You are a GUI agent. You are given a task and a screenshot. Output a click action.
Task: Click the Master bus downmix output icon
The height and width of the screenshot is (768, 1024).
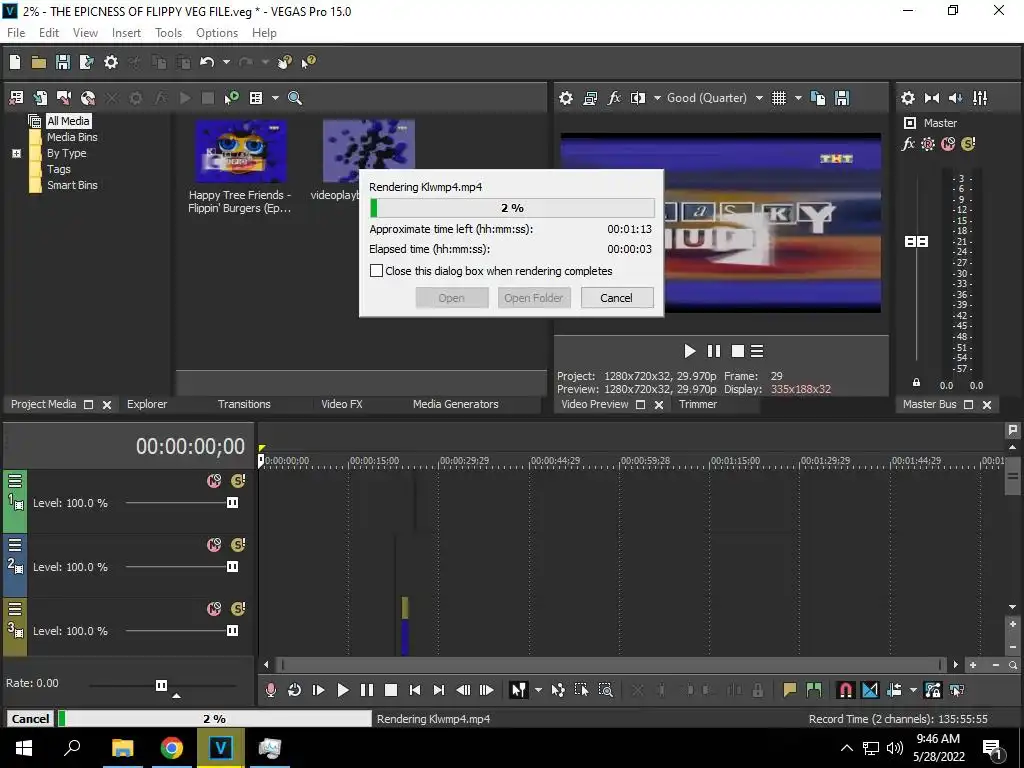[932, 98]
